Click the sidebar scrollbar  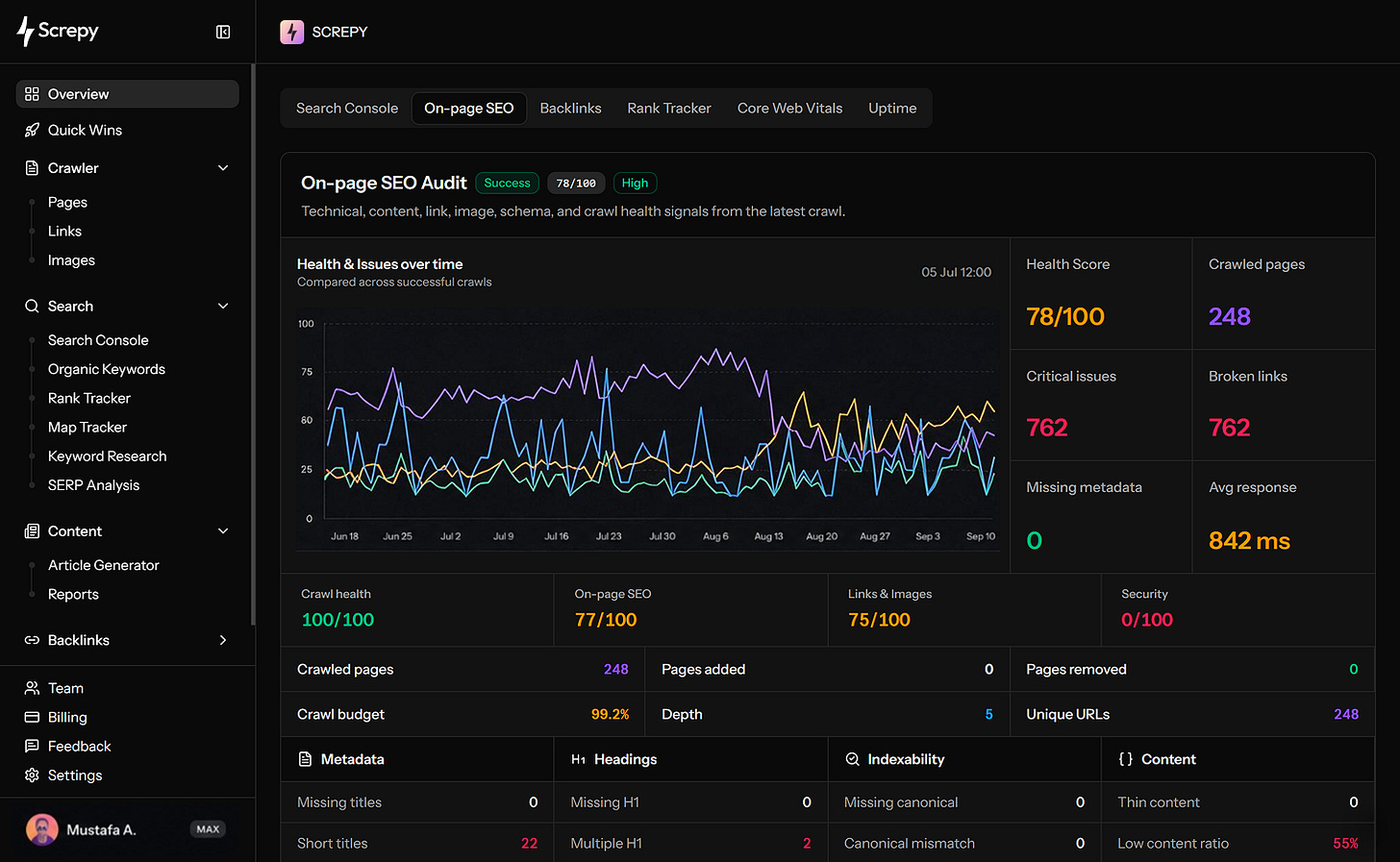click(253, 346)
